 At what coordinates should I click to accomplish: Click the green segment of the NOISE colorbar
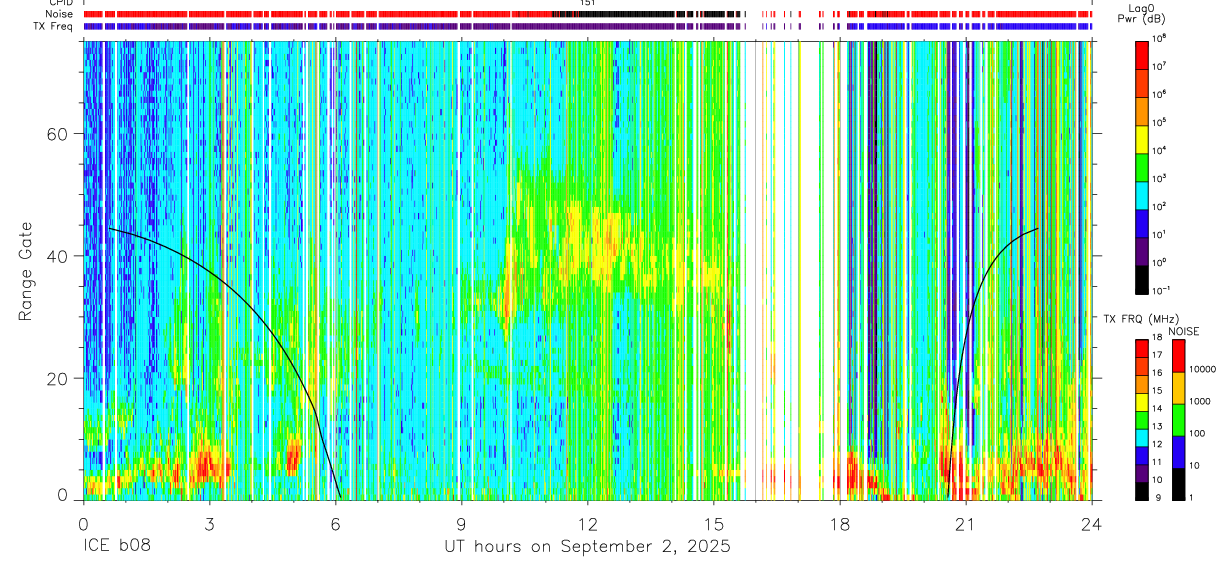coord(1180,419)
